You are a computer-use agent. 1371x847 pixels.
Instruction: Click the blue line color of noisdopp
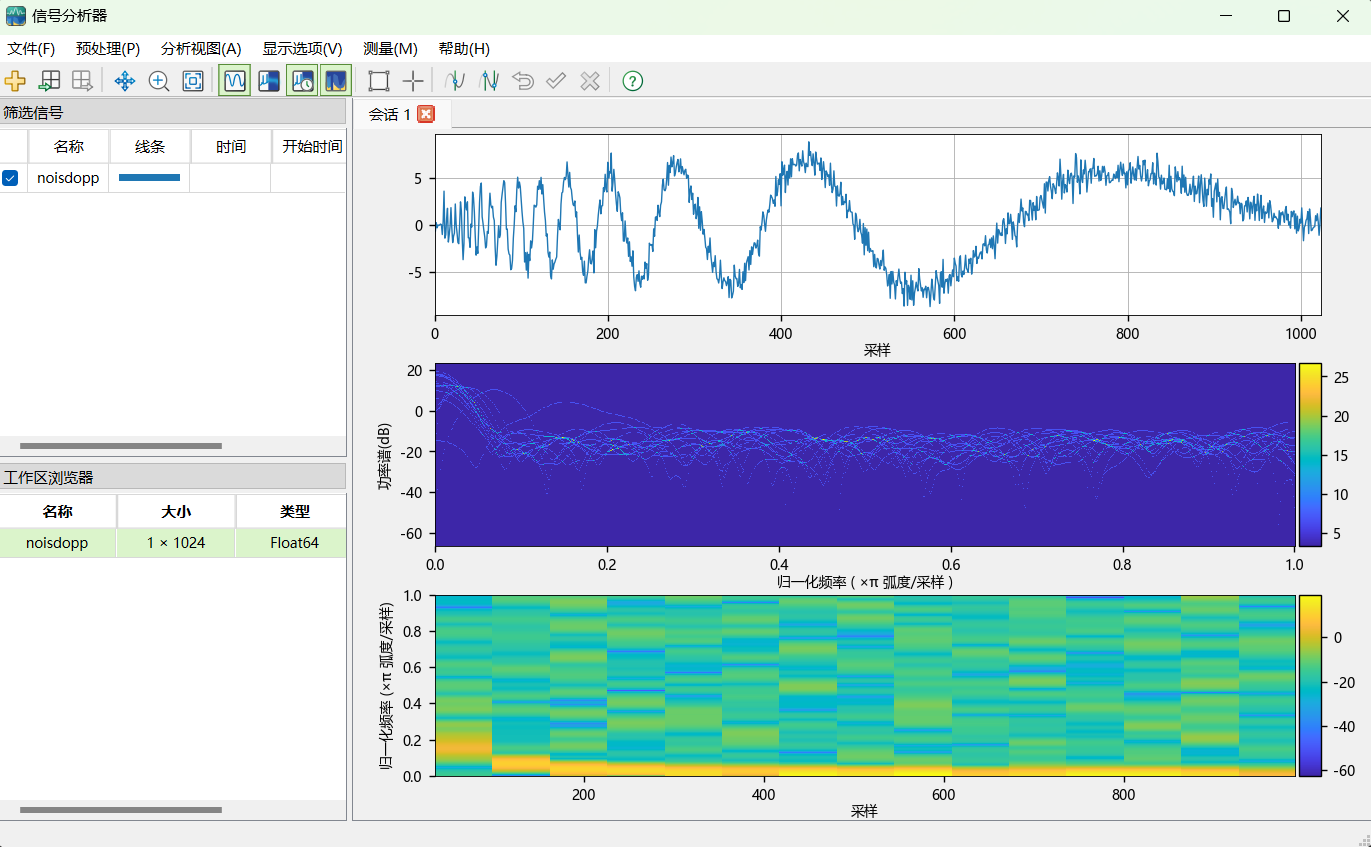coord(149,178)
